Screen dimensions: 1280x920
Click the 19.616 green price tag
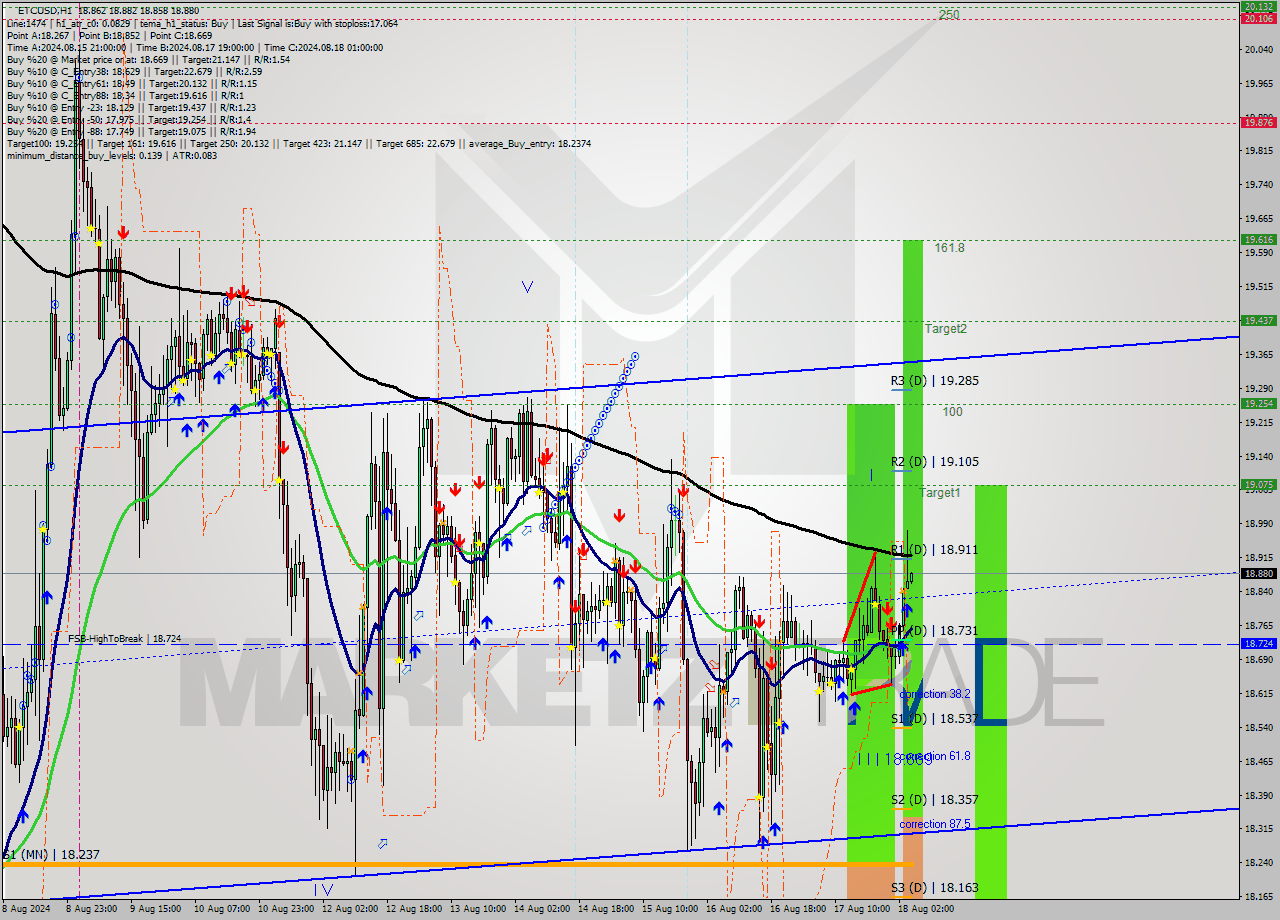(x=1257, y=239)
